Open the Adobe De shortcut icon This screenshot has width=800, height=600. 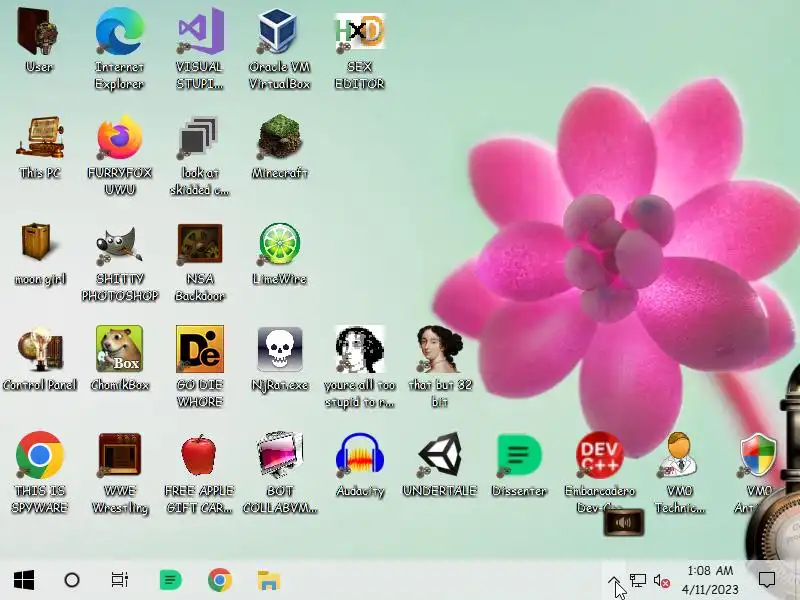tap(200, 349)
